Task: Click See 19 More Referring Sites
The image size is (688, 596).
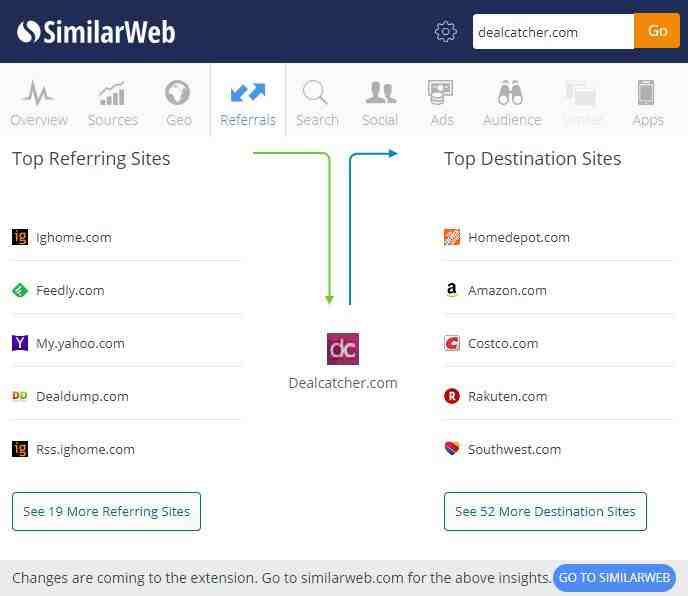Action: [x=107, y=511]
